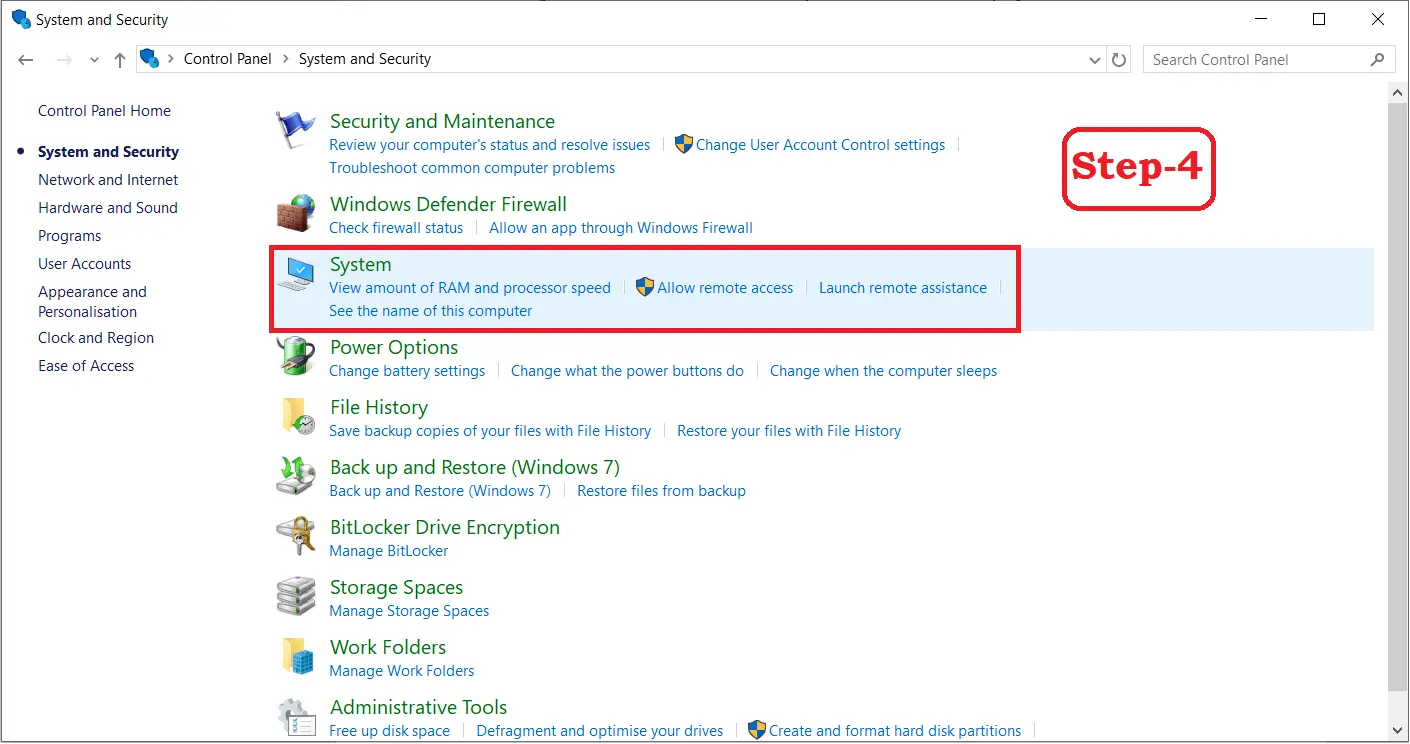Click Review your computer's status link
Viewport: 1410px width, 744px height.
[x=490, y=145]
